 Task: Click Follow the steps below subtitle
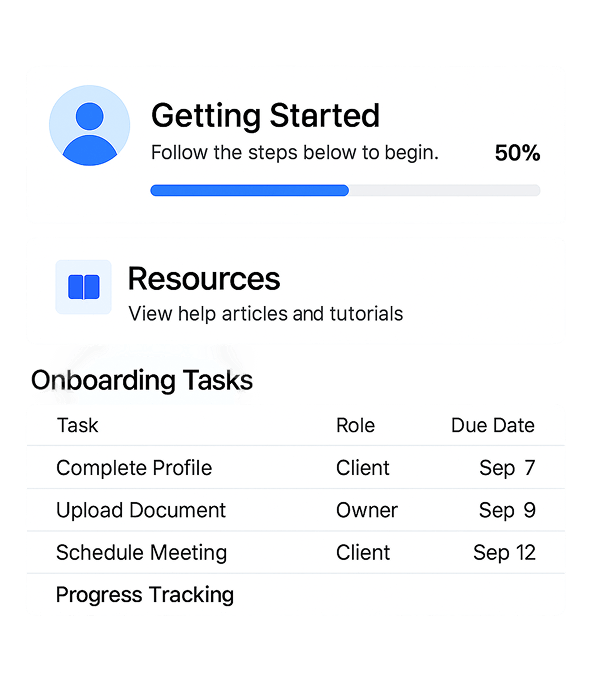pos(294,153)
